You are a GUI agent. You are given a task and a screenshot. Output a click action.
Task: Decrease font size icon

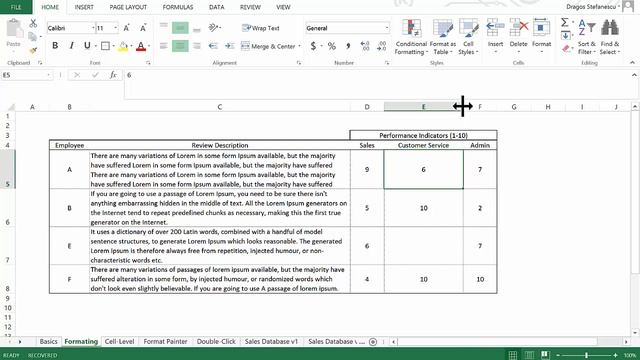(143, 28)
